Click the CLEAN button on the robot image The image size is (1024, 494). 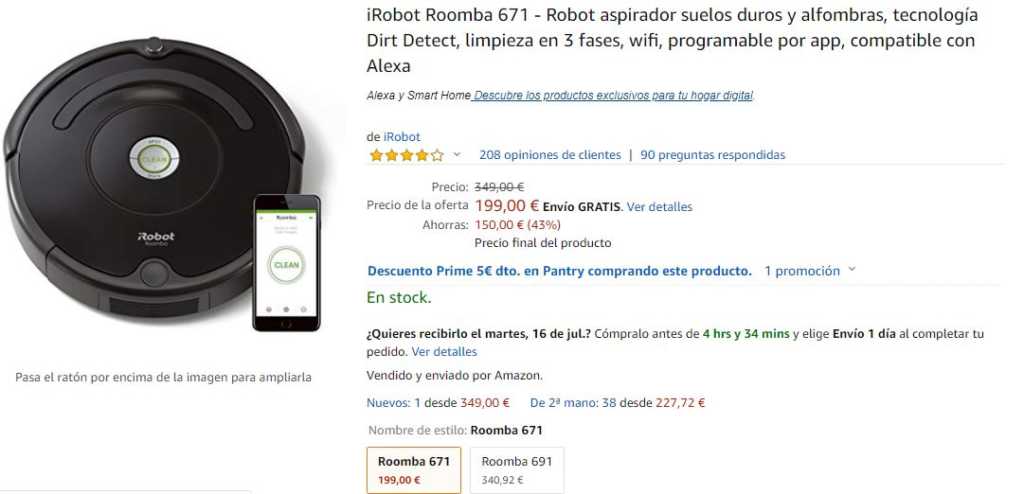pos(154,159)
